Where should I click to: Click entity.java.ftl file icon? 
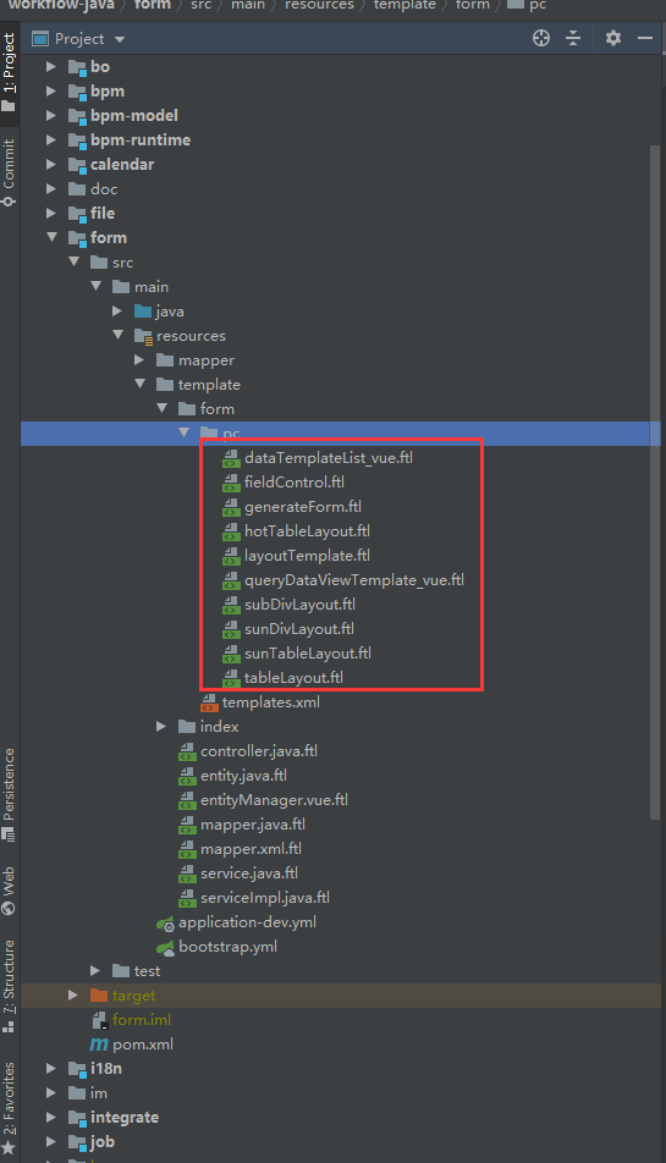[188, 777]
